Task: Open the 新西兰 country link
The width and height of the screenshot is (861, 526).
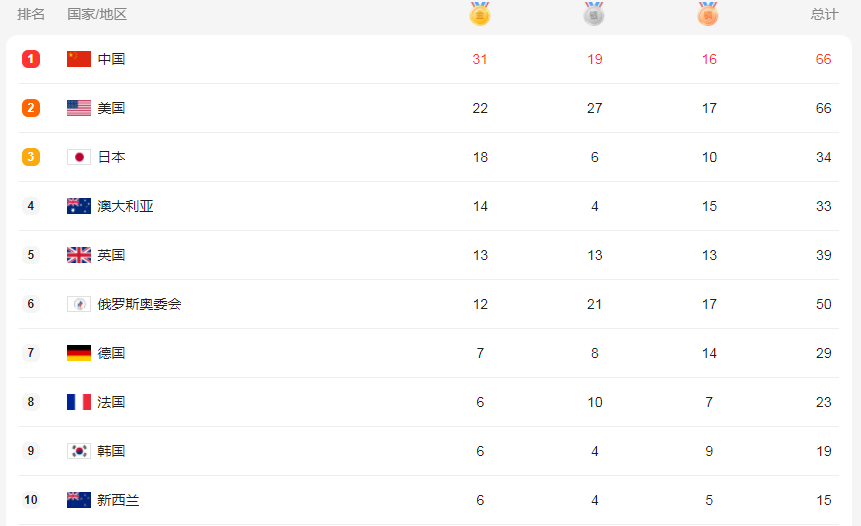Action: coord(118,500)
